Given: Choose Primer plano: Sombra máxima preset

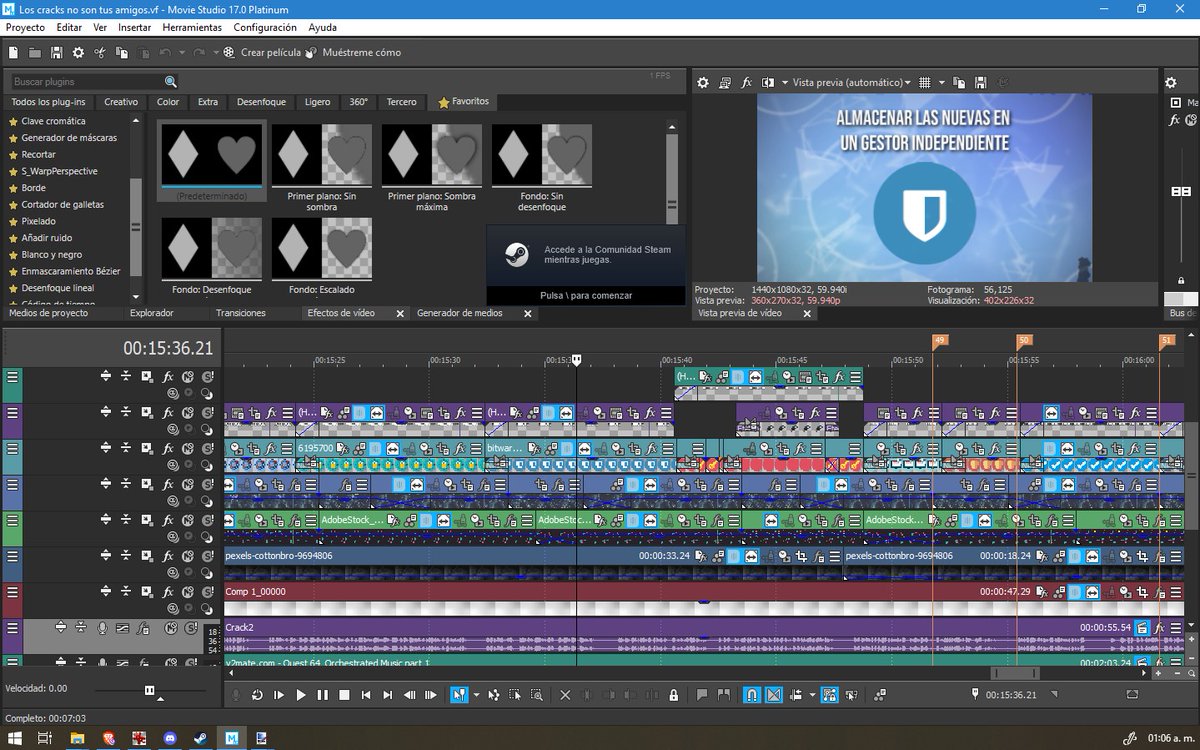Looking at the screenshot, I should coord(432,166).
